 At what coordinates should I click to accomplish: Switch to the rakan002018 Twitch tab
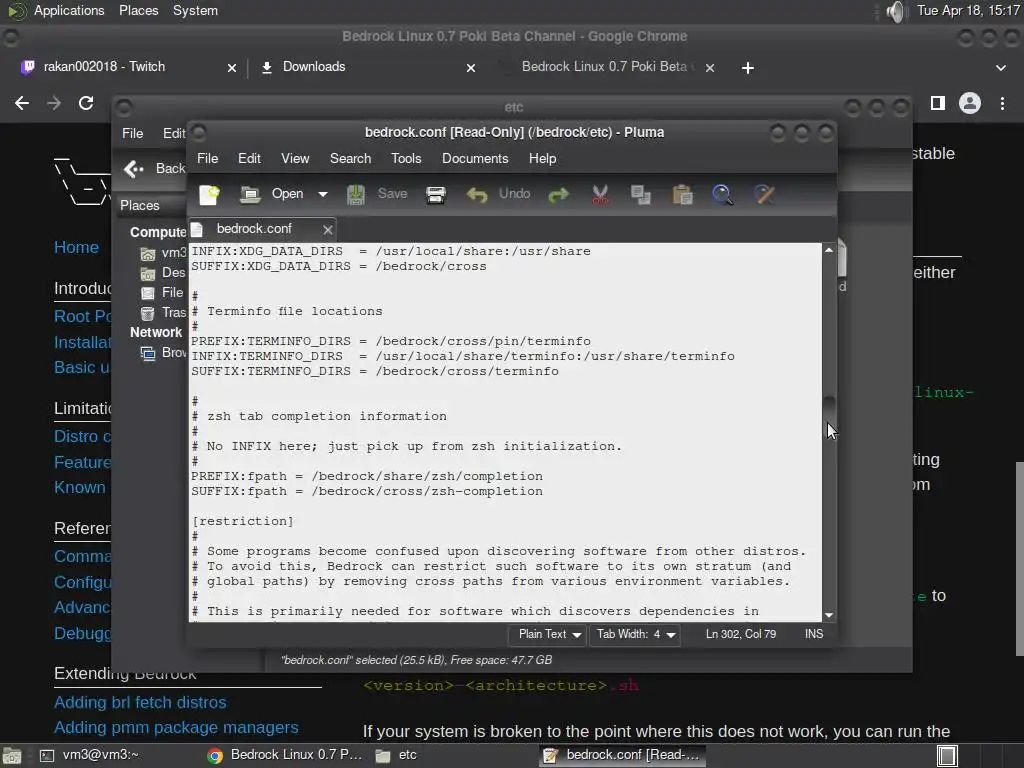104,67
